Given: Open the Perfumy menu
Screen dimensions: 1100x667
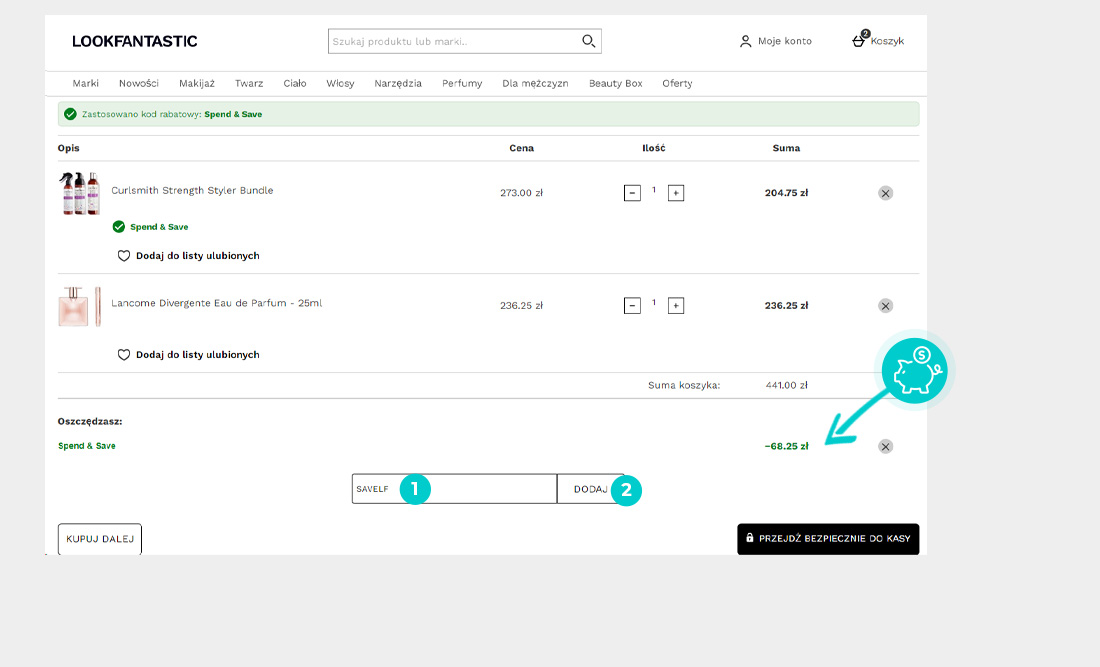Looking at the screenshot, I should pyautogui.click(x=462, y=83).
